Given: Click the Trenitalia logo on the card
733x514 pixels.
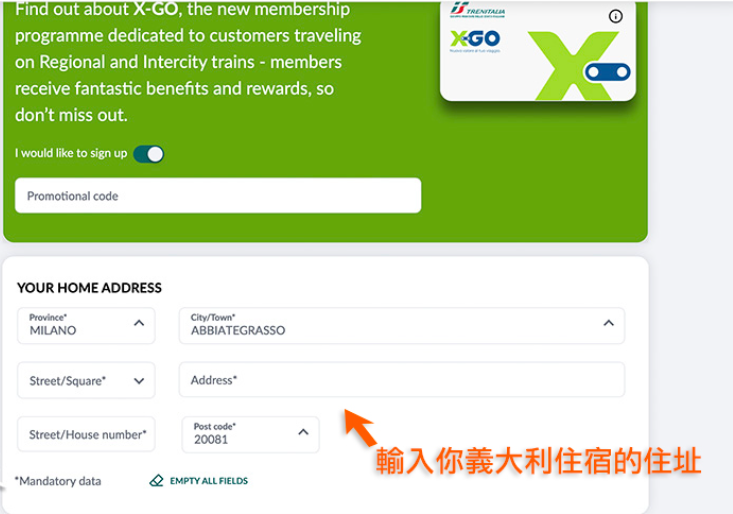Looking at the screenshot, I should click(477, 10).
